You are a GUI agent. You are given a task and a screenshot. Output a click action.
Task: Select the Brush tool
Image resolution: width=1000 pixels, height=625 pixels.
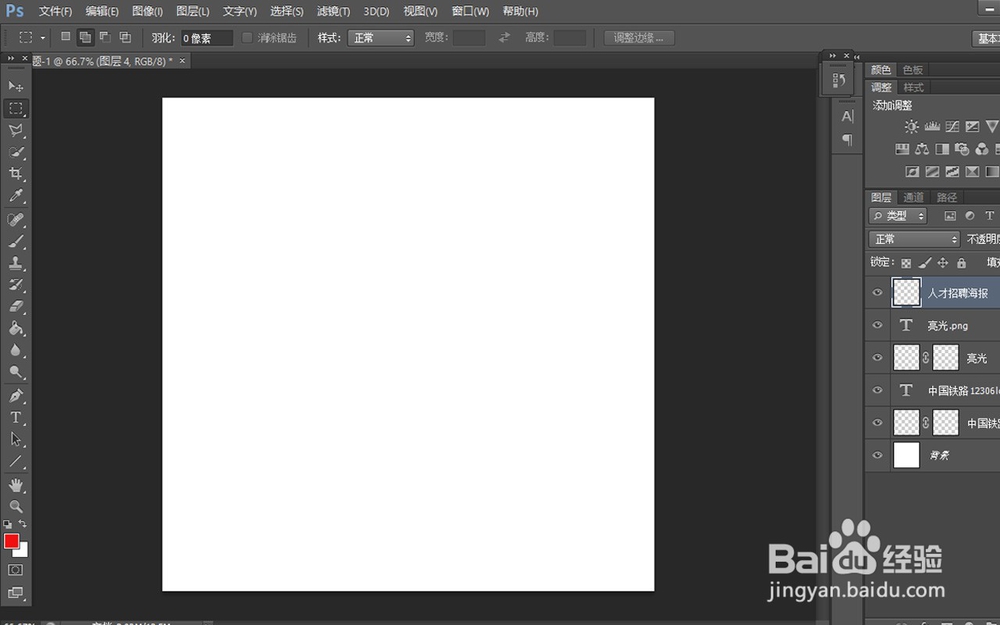(x=15, y=241)
